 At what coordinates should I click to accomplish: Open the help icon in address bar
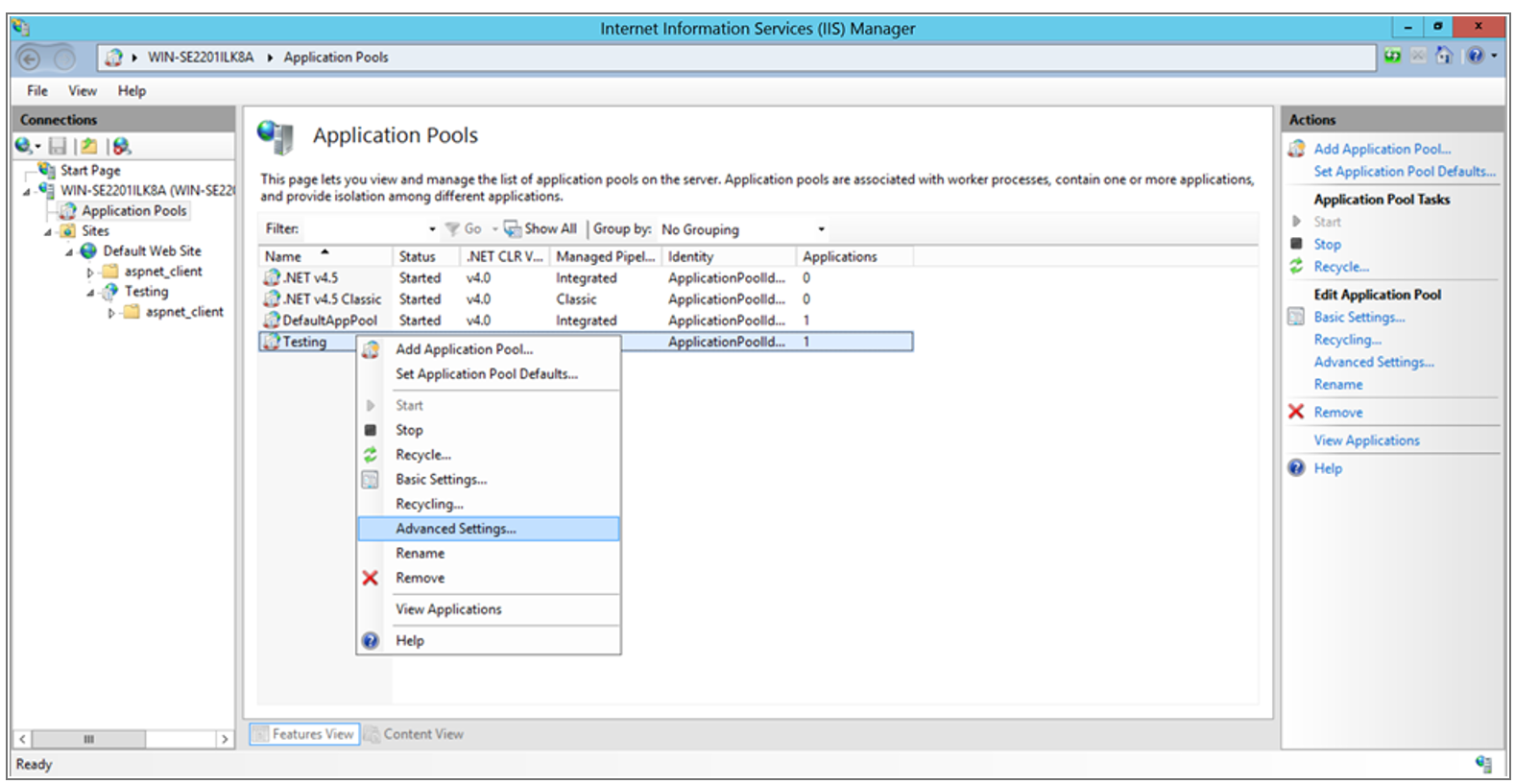(1476, 57)
